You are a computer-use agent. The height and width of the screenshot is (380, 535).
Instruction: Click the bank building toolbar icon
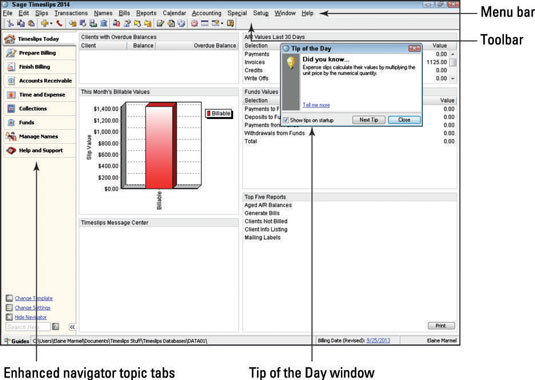click(103, 24)
